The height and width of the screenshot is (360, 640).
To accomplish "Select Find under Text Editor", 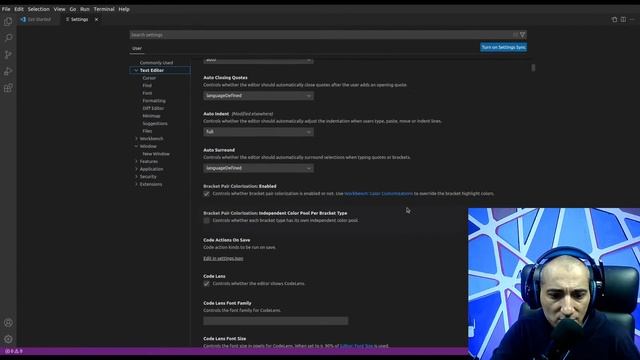I will click(147, 86).
